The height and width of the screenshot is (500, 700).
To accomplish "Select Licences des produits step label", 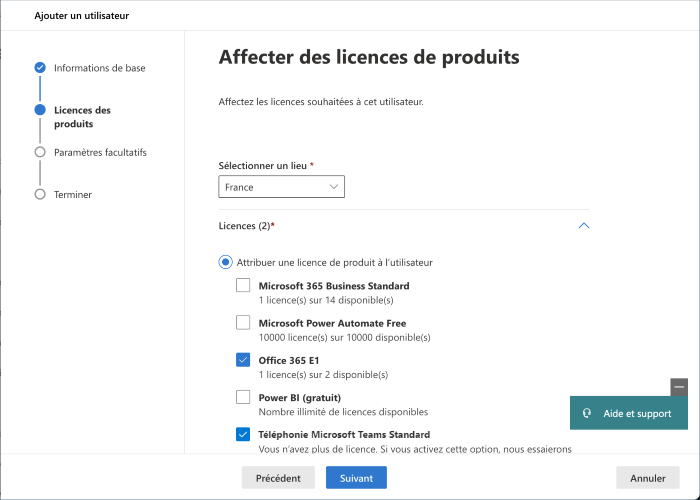I will pos(82,117).
